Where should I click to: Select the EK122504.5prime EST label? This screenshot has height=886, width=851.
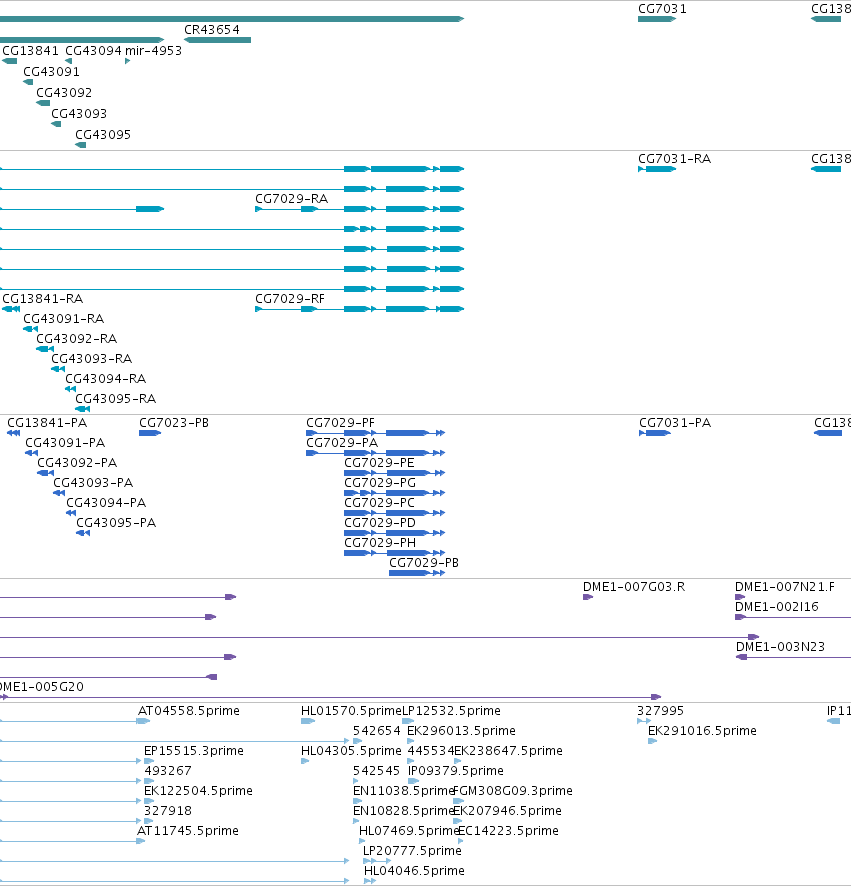[x=198, y=791]
